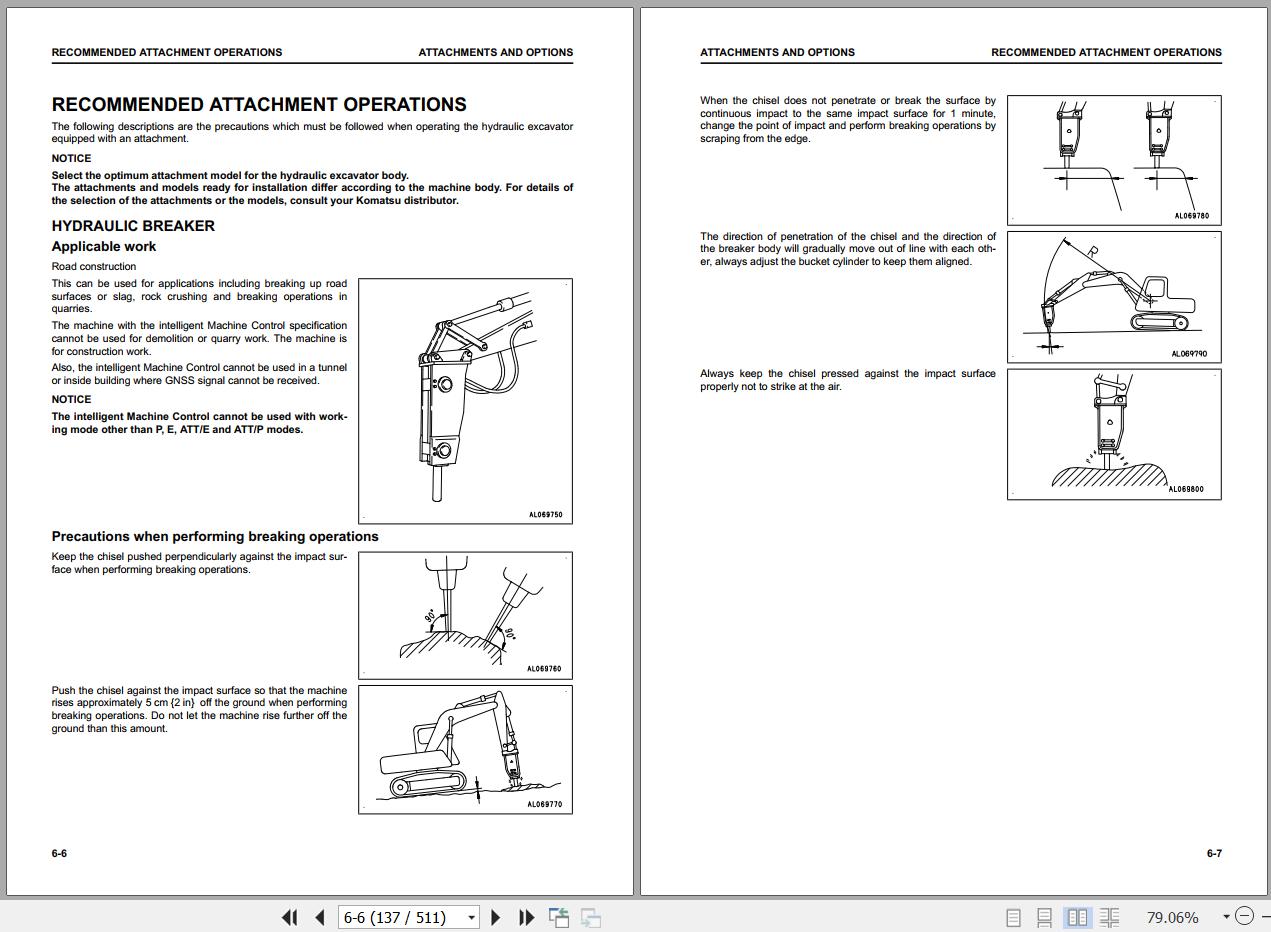Click the 'HYDRAULIC BREAKER' heading
The height and width of the screenshot is (932, 1271).
point(133,226)
